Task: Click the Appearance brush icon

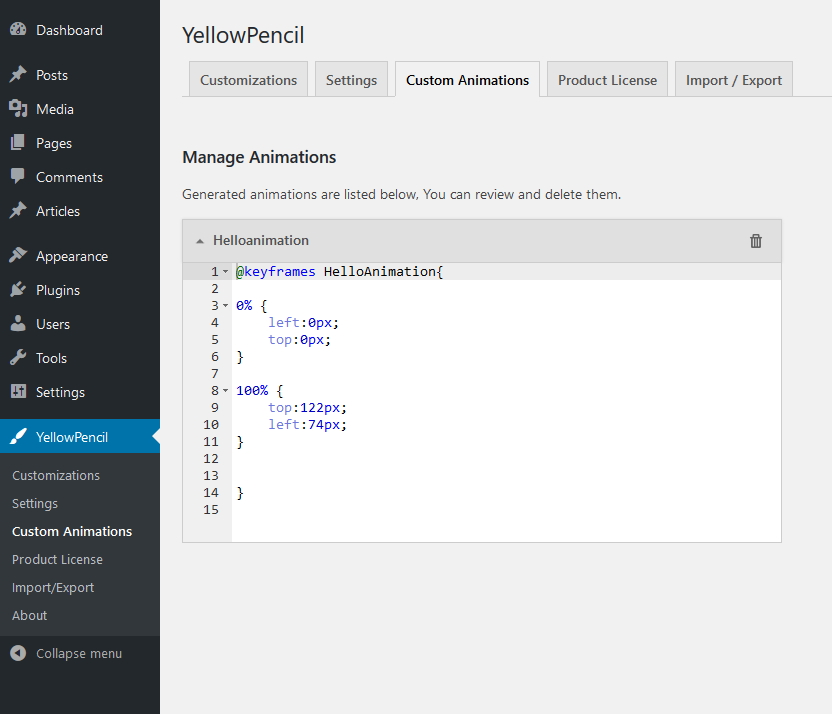Action: point(18,255)
